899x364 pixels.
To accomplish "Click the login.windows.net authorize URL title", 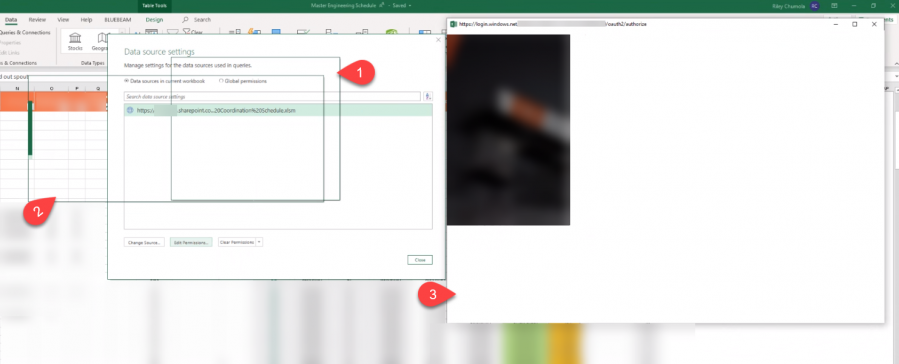I will coord(553,24).
